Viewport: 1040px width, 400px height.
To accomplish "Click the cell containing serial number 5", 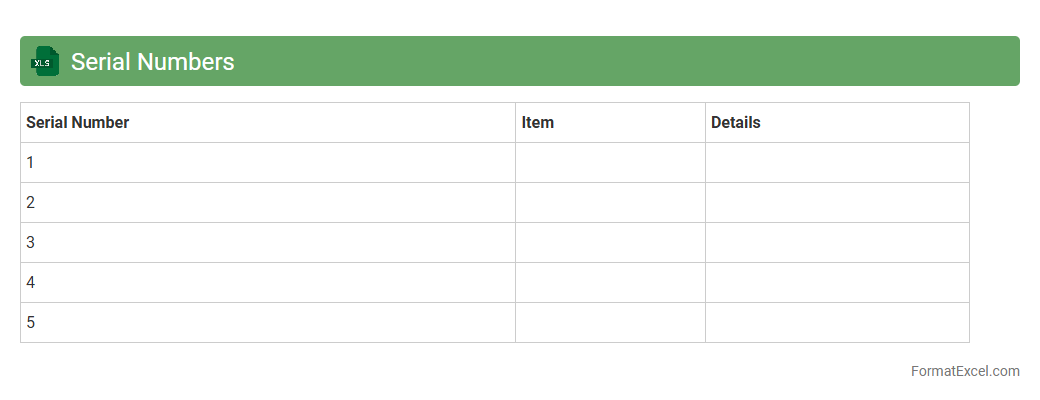I will point(267,323).
